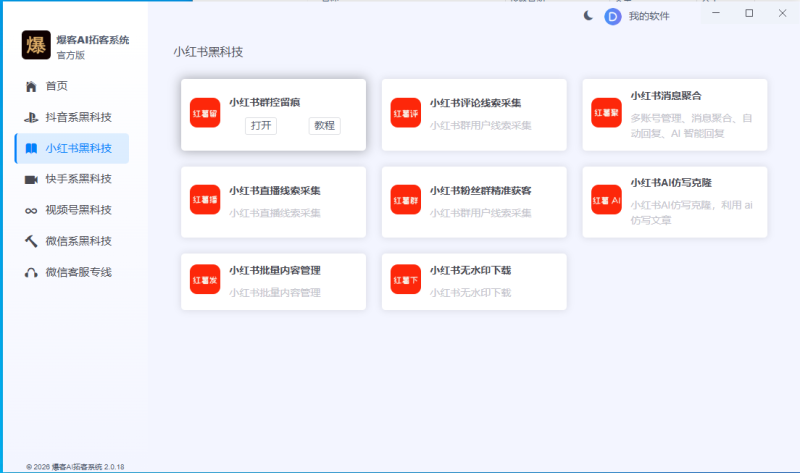Select 小红书黑科技 in the sidebar
This screenshot has height=473, width=800.
(x=72, y=148)
